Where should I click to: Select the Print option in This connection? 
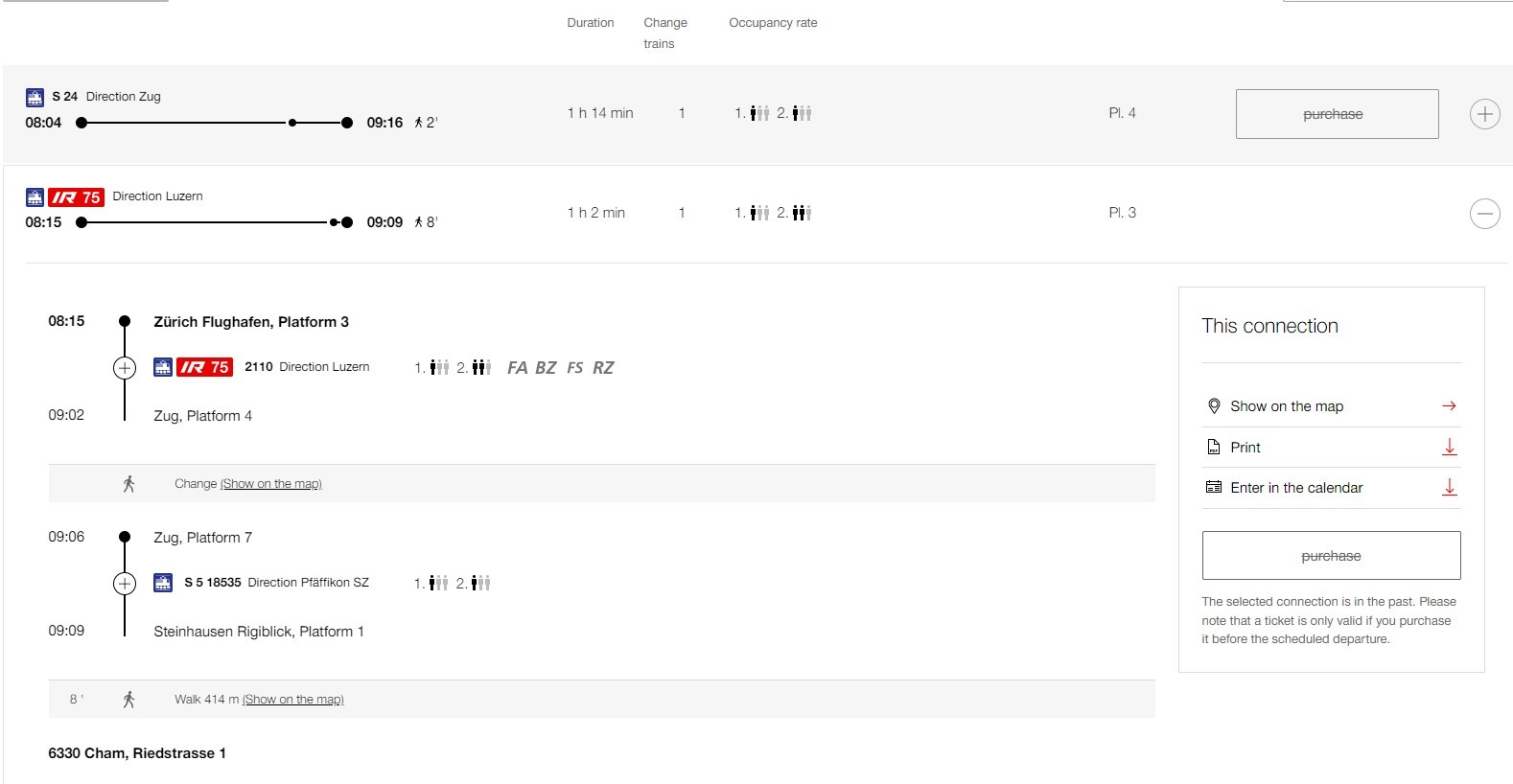pos(1245,448)
